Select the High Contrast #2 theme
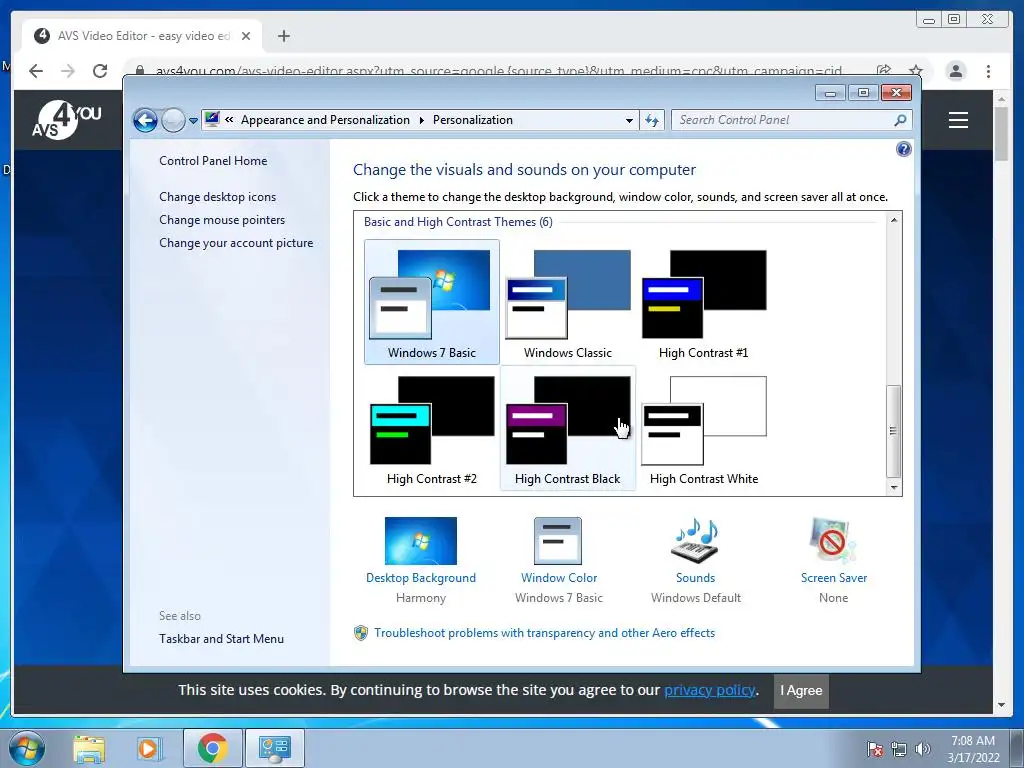1024x768 pixels. coord(432,428)
